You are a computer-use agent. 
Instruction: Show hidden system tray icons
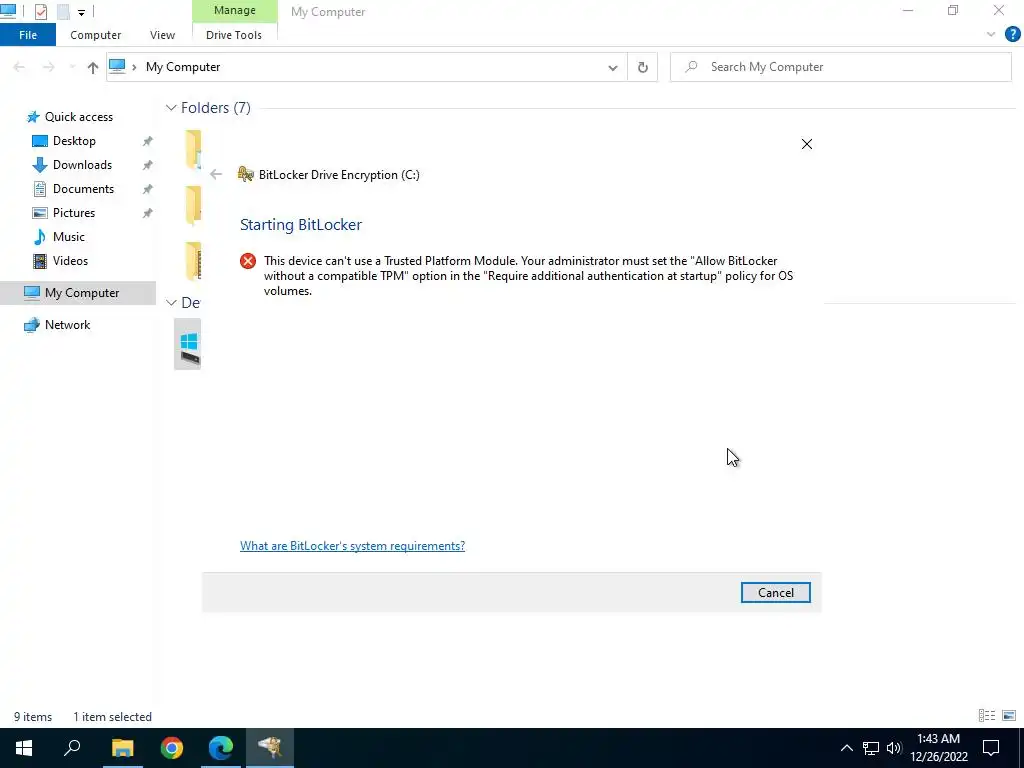point(846,748)
